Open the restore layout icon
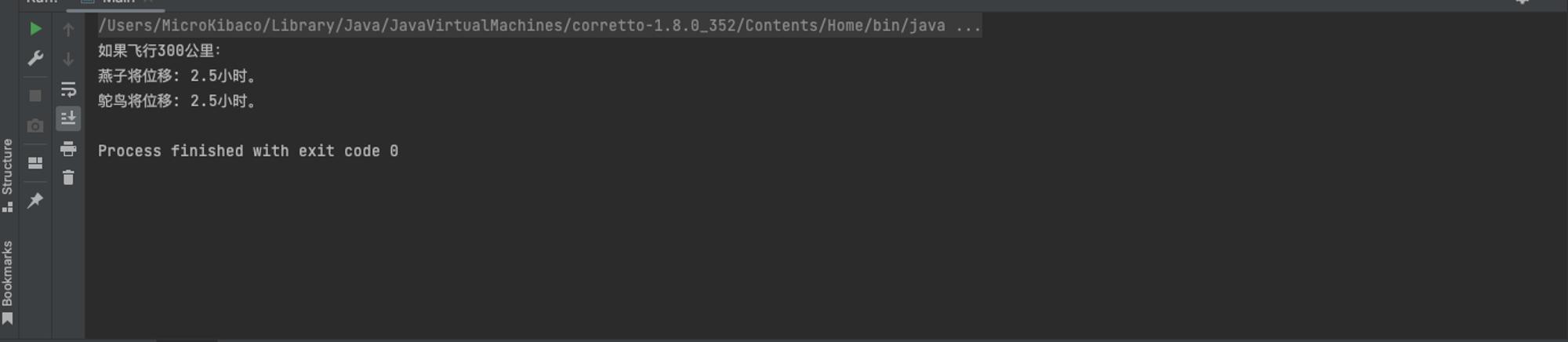 tap(35, 163)
